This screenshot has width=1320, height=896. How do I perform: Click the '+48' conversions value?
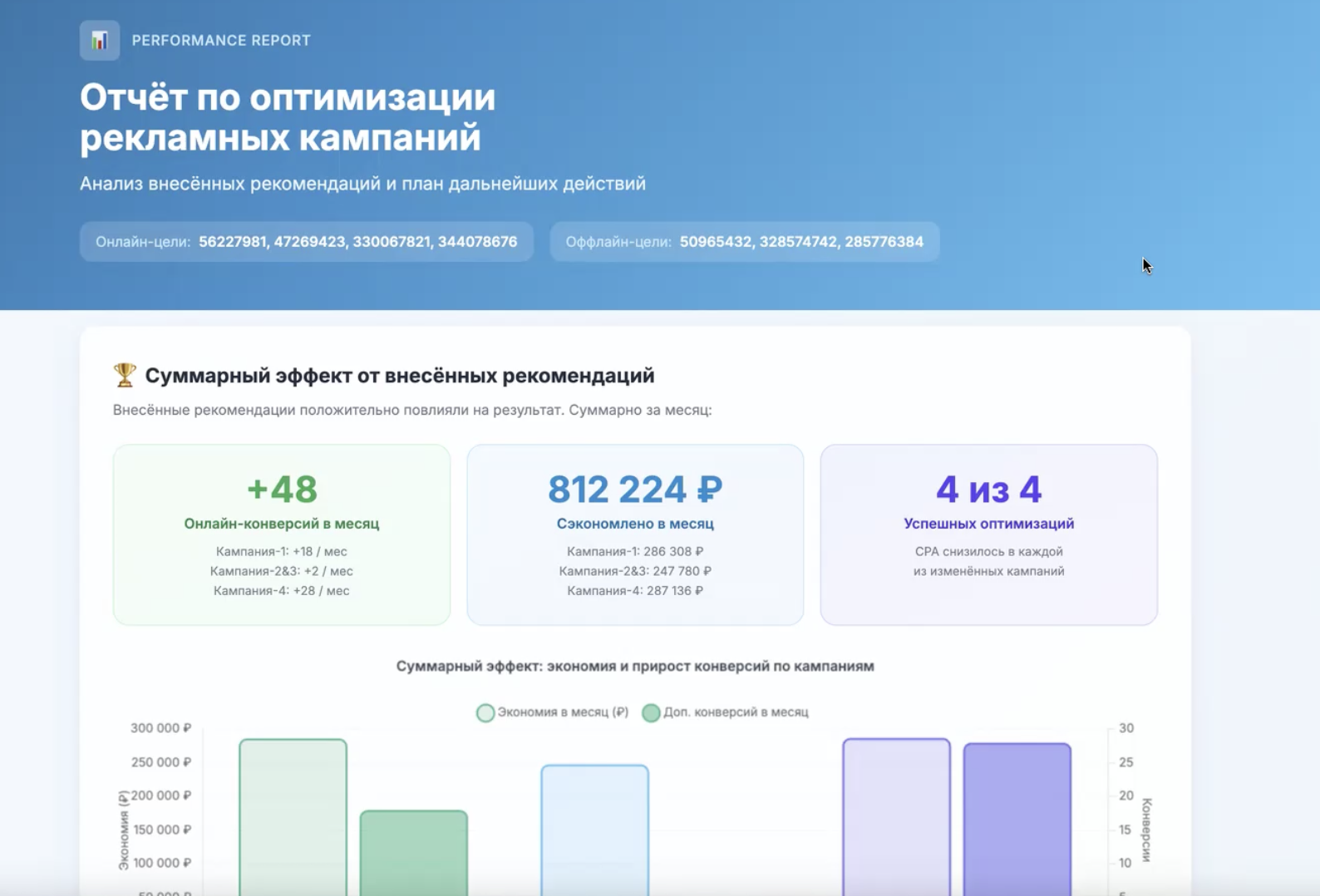click(282, 489)
